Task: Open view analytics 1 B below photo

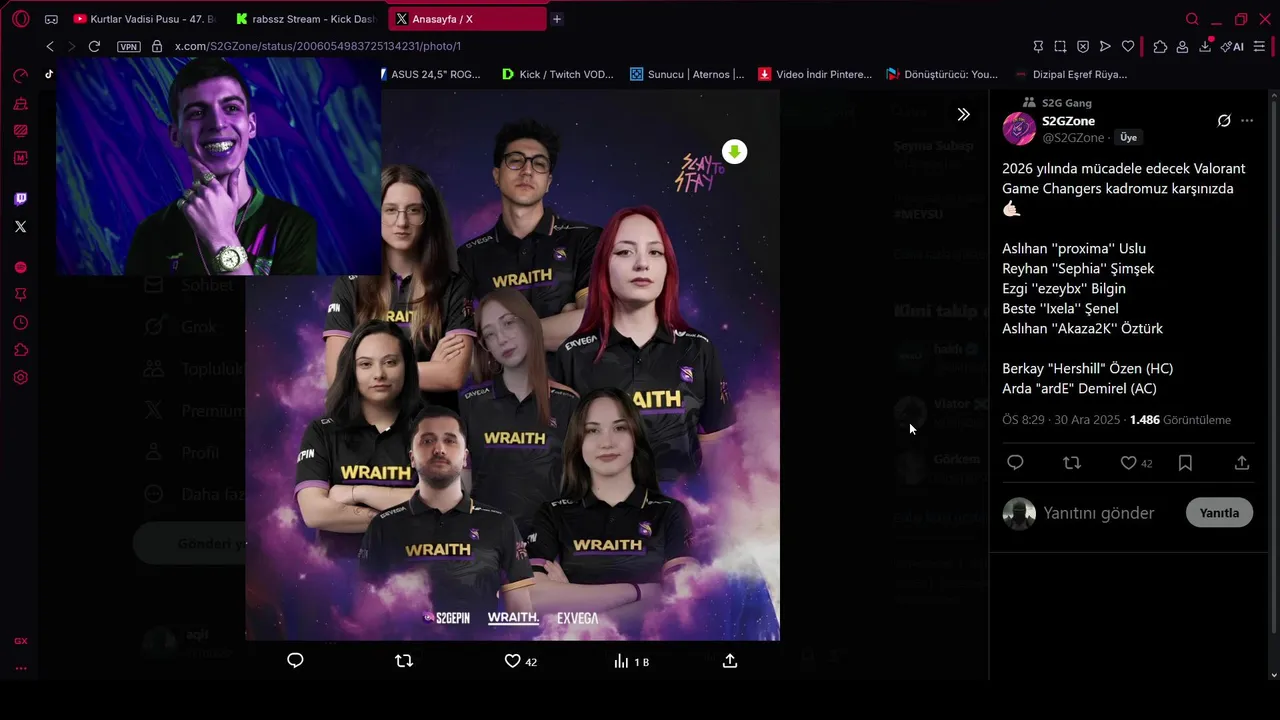Action: pos(631,661)
